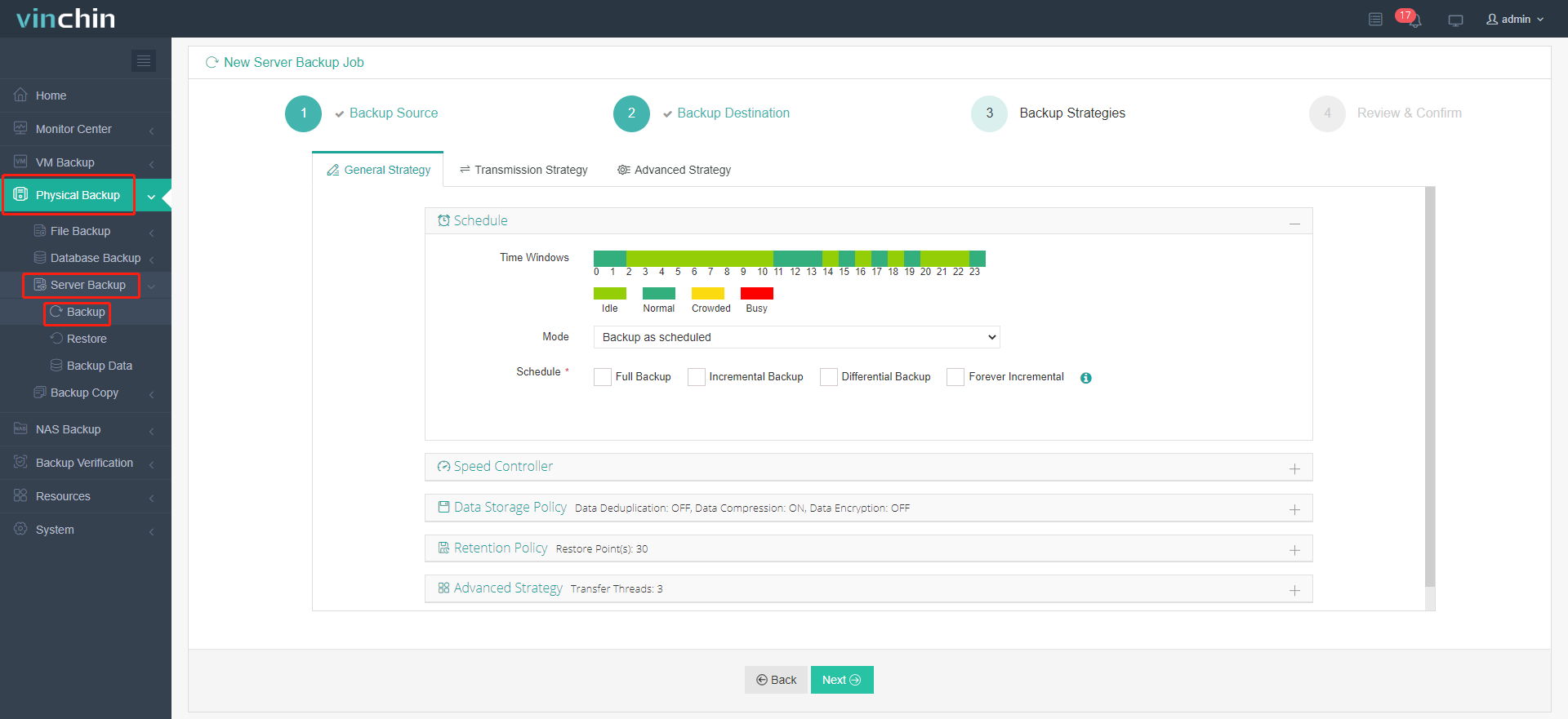This screenshot has height=719, width=1568.
Task: Click the Schedule clock icon
Action: tap(443, 220)
